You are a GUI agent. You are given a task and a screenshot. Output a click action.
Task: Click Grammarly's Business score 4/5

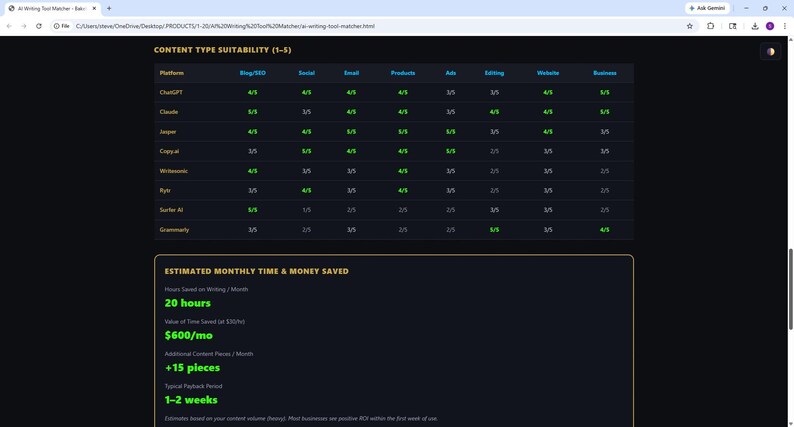pyautogui.click(x=605, y=230)
